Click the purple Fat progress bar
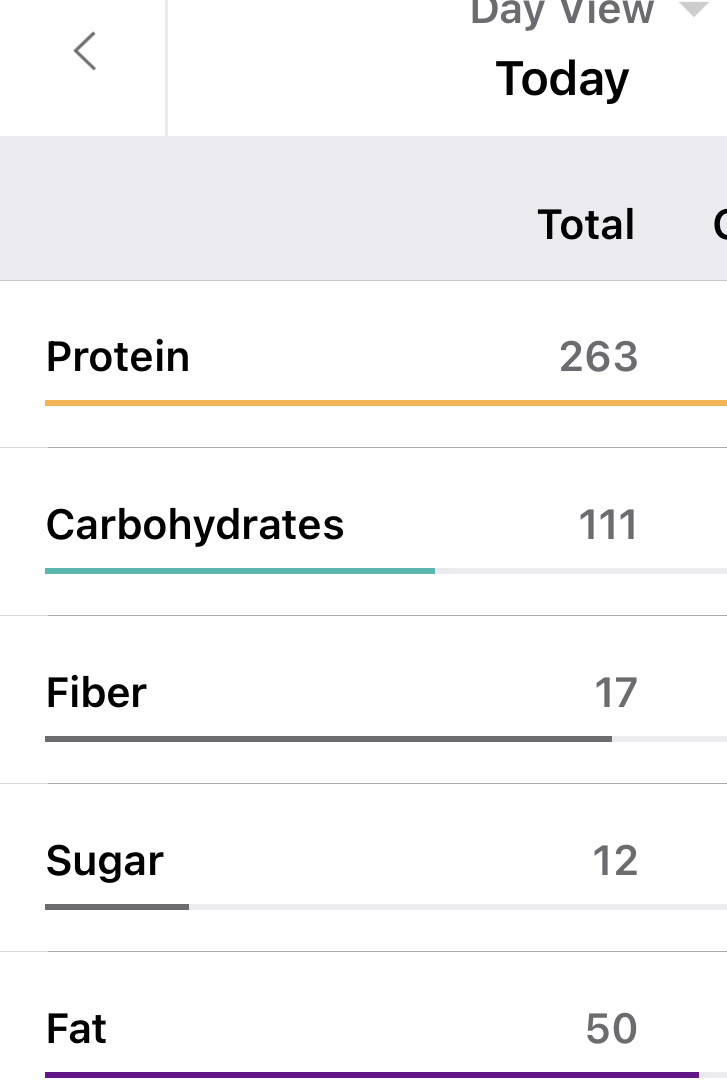 [x=370, y=1075]
